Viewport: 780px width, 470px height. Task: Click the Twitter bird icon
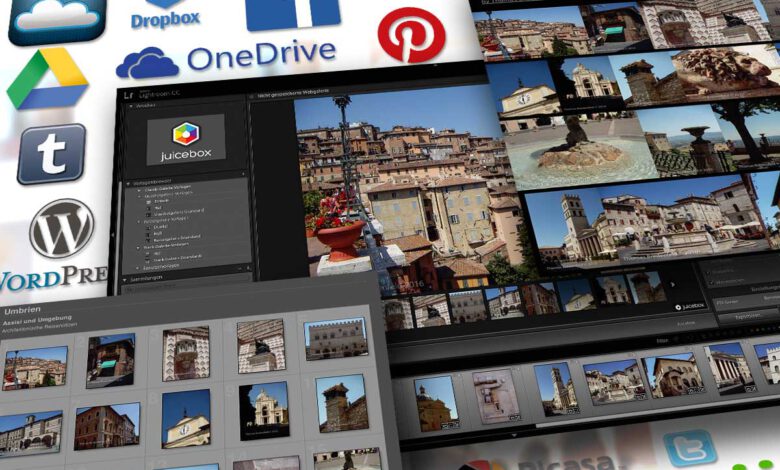691,448
